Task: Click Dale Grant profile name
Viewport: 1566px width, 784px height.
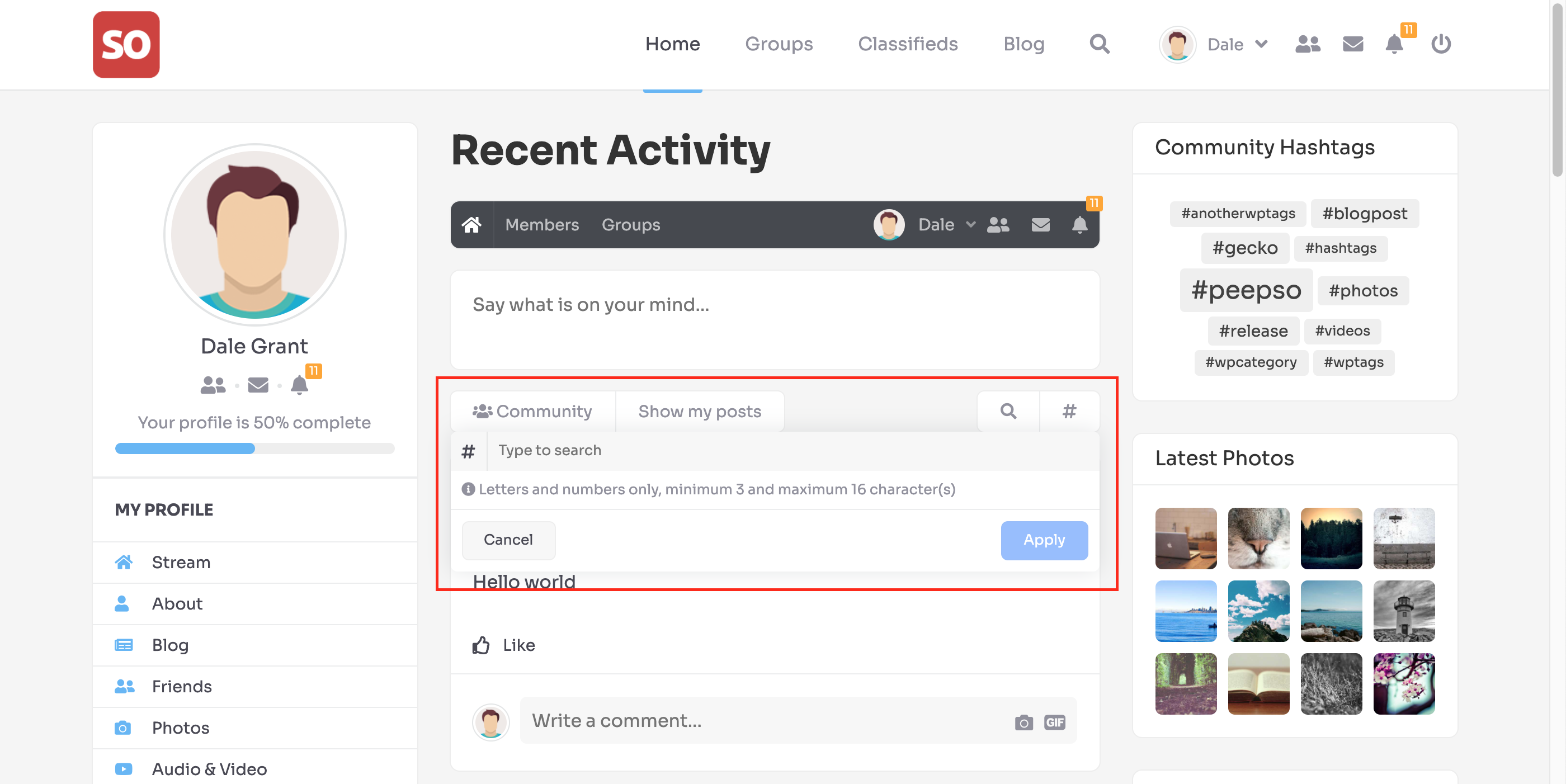Action: click(254, 346)
